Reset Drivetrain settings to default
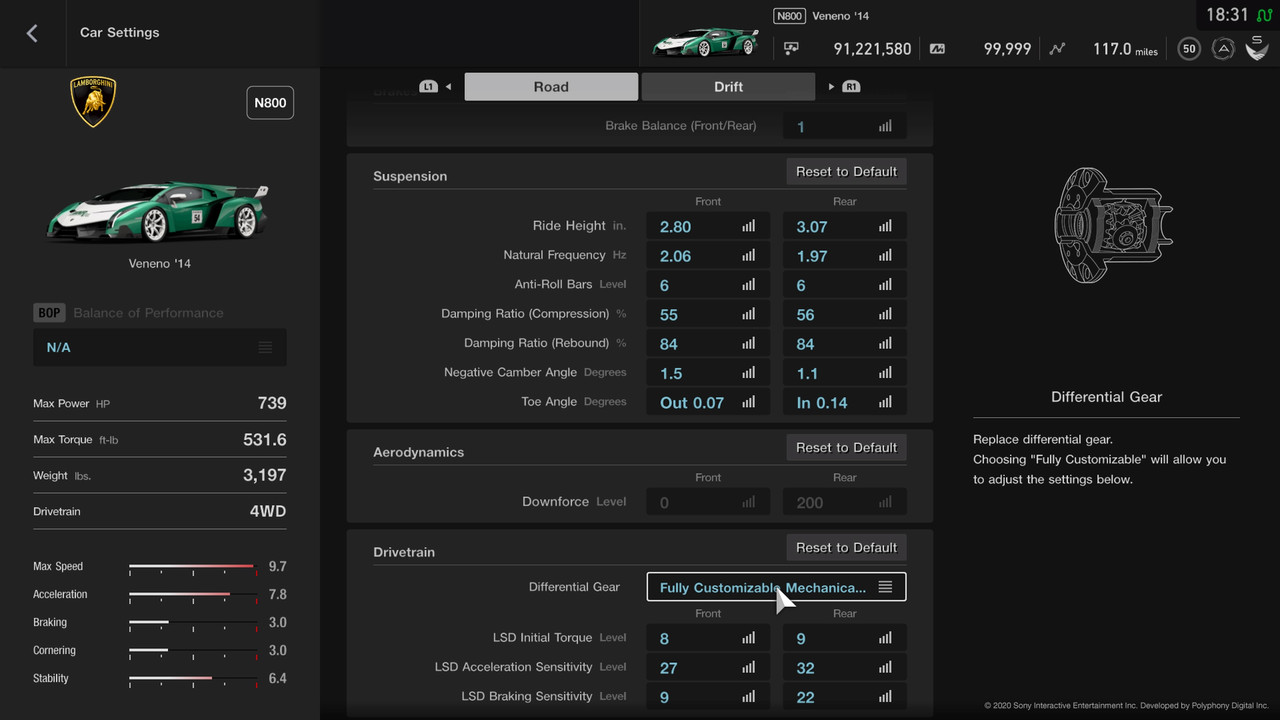 (846, 548)
